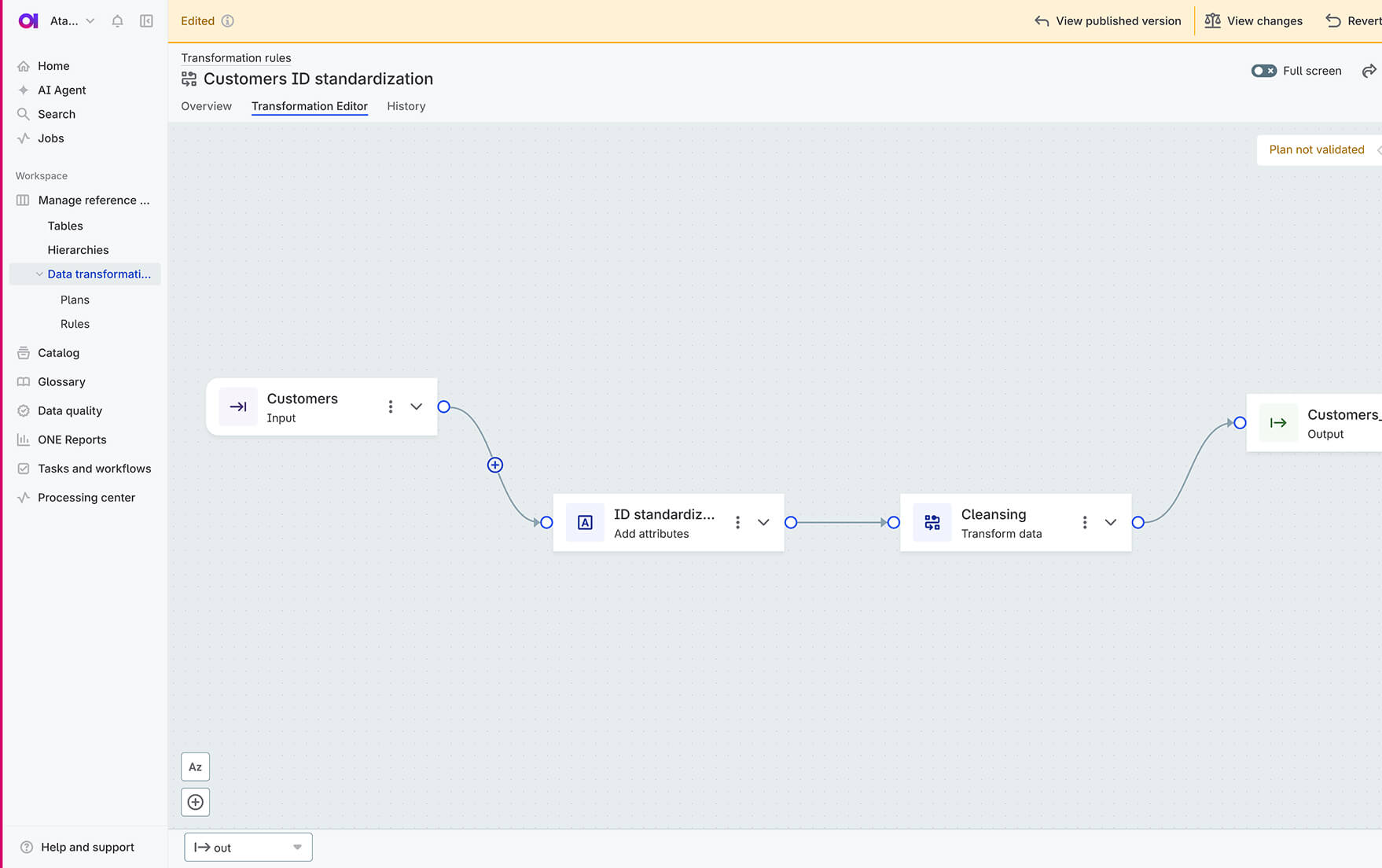1382x868 pixels.
Task: Click the Az button on canvas
Action: point(195,767)
